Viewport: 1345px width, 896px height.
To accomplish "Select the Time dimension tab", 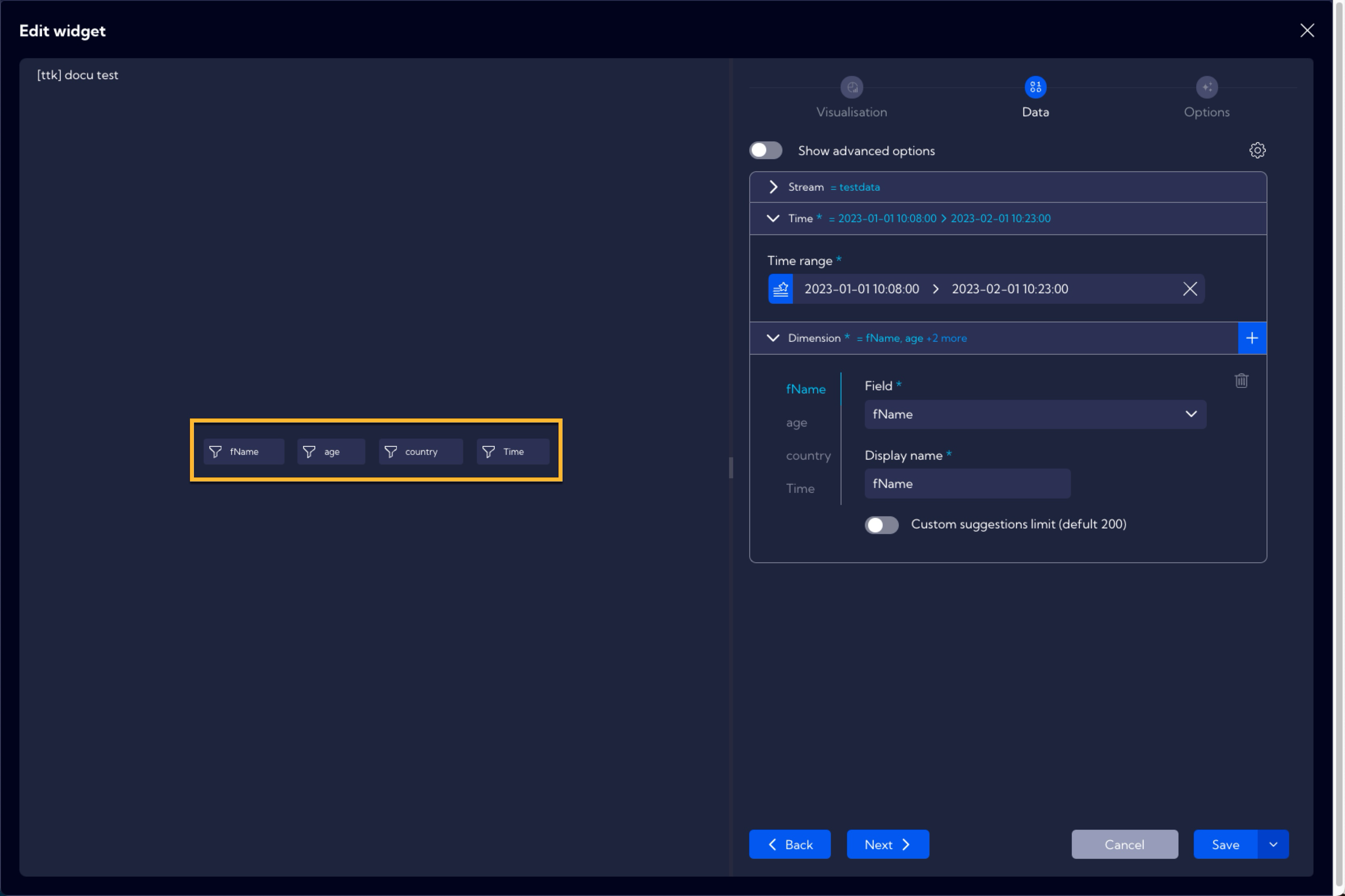I will (x=800, y=488).
